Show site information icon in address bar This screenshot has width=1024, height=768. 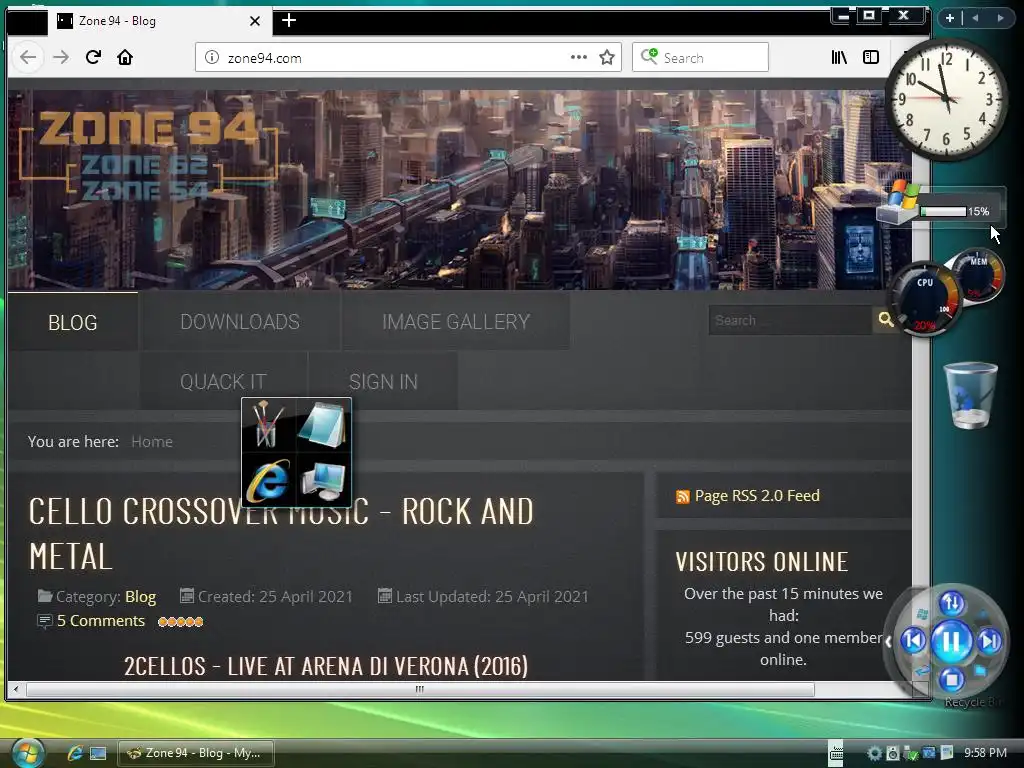[x=212, y=57]
